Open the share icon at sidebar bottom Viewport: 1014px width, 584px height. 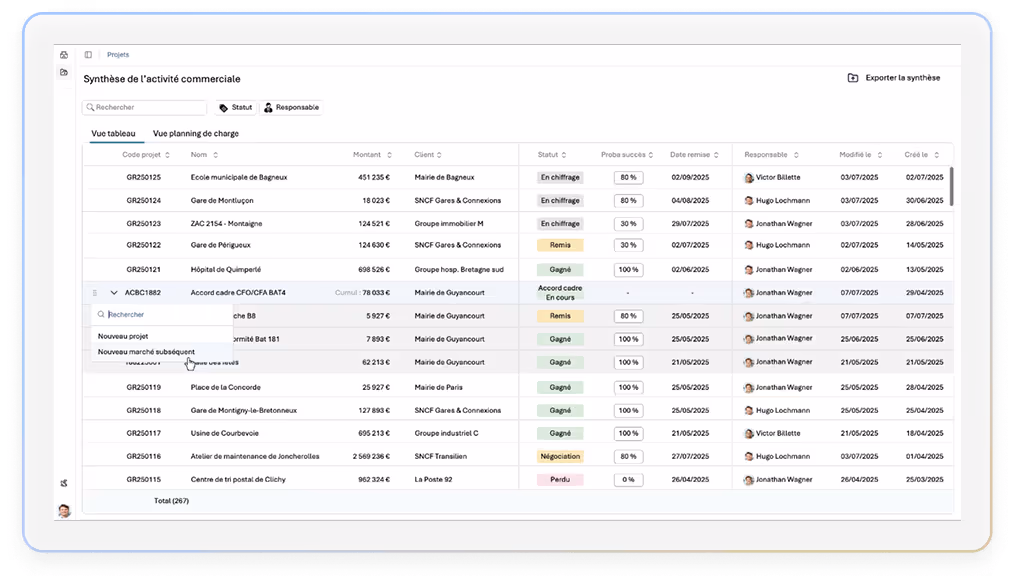[64, 483]
